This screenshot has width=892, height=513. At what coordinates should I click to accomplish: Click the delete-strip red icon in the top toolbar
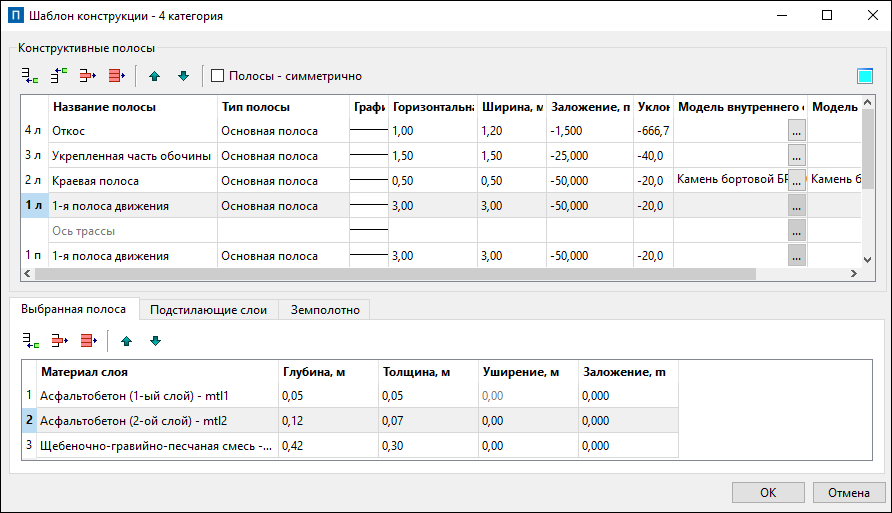(88, 76)
